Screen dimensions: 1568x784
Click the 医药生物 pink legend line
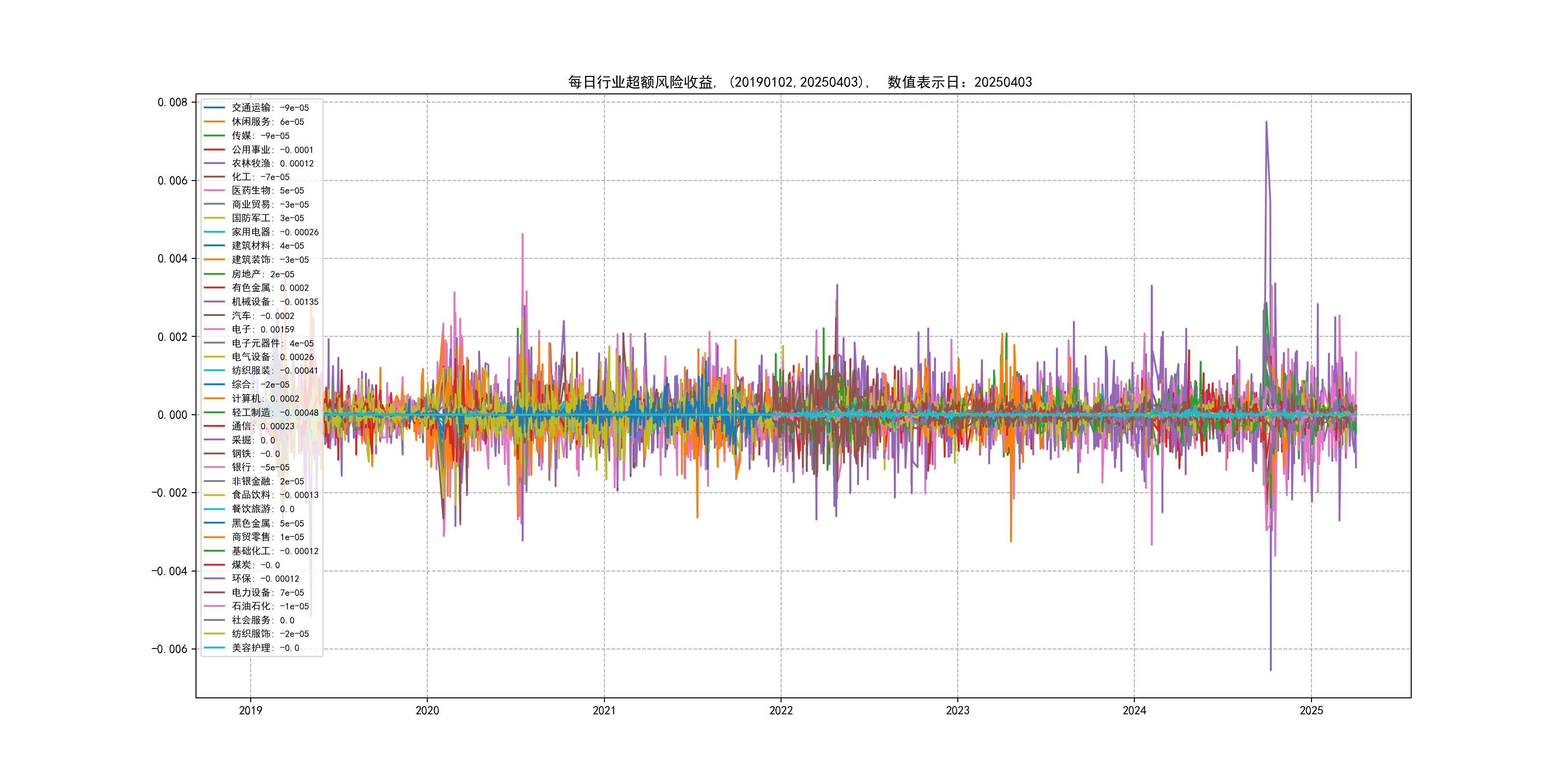click(214, 191)
